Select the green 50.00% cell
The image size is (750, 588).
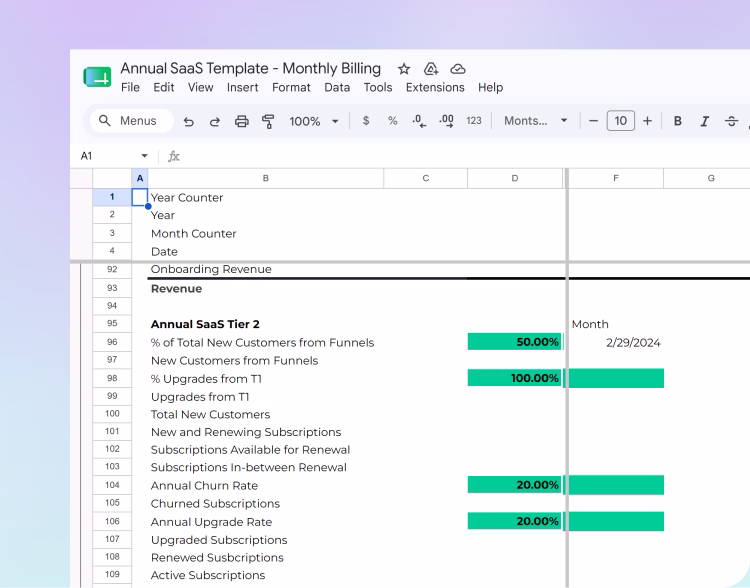[x=515, y=342]
